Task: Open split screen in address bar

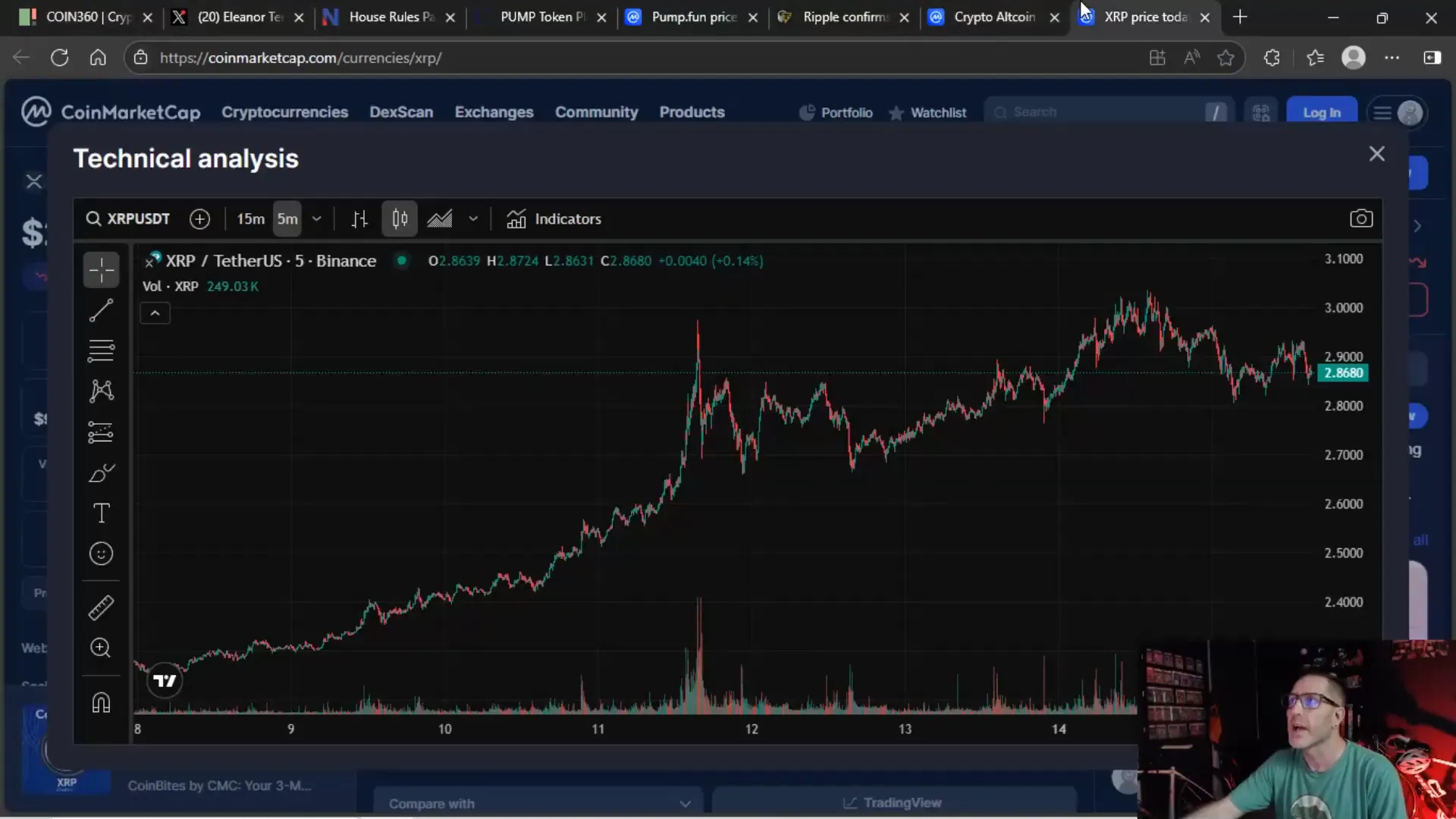Action: pos(1157,58)
